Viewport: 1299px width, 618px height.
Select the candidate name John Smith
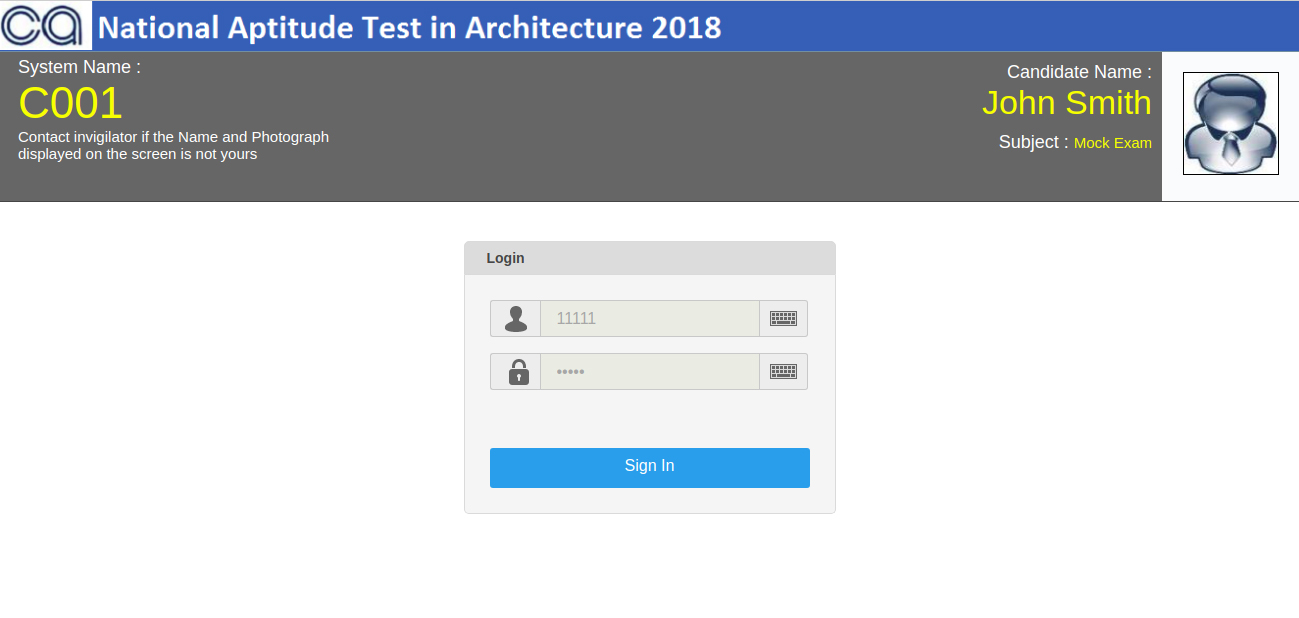[1067, 103]
